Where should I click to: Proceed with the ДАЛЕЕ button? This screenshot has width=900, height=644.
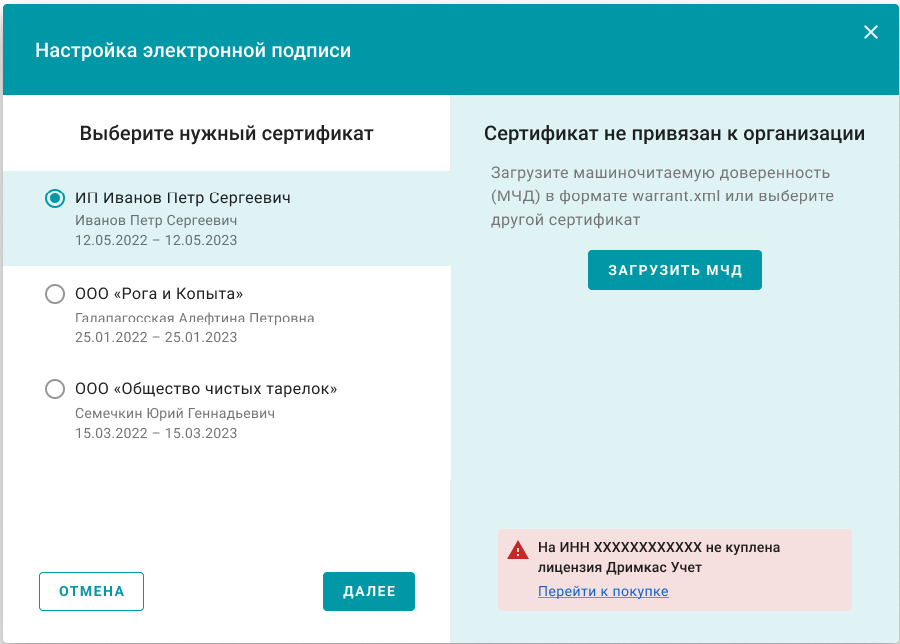tap(369, 591)
